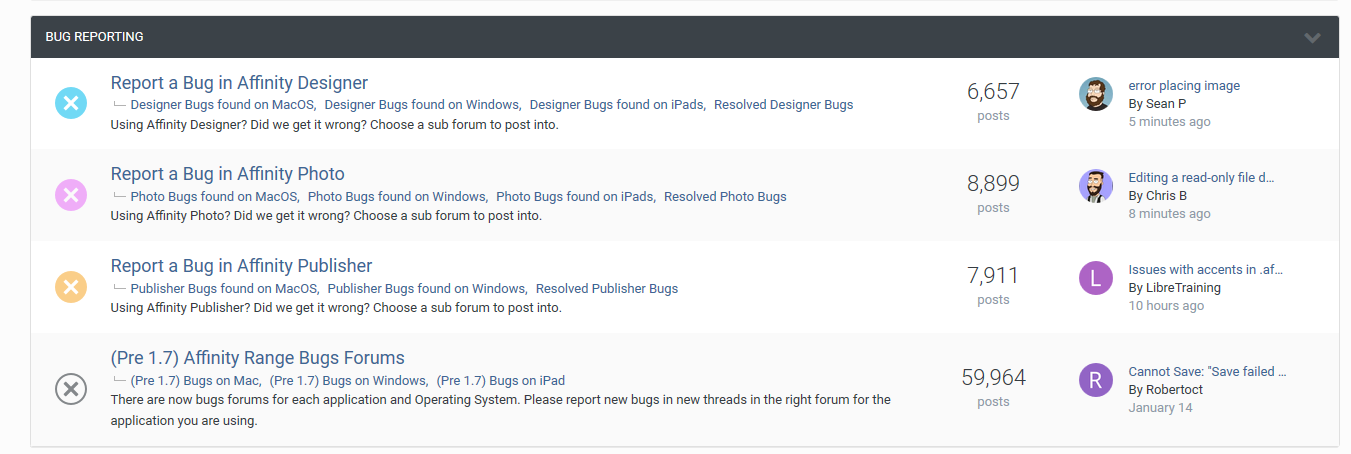Click the pink Affinity Photo forum status icon
This screenshot has width=1351, height=454.
point(71,195)
